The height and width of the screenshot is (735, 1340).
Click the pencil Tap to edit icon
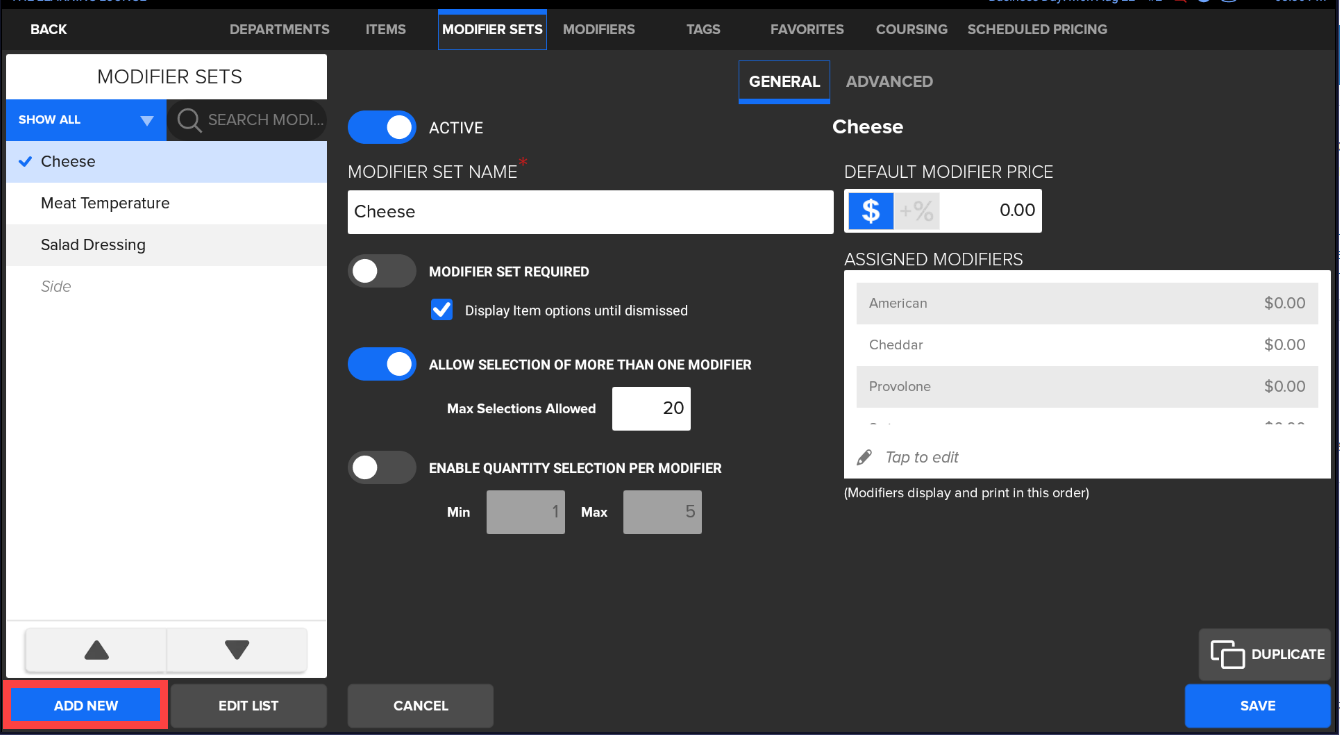tap(865, 458)
